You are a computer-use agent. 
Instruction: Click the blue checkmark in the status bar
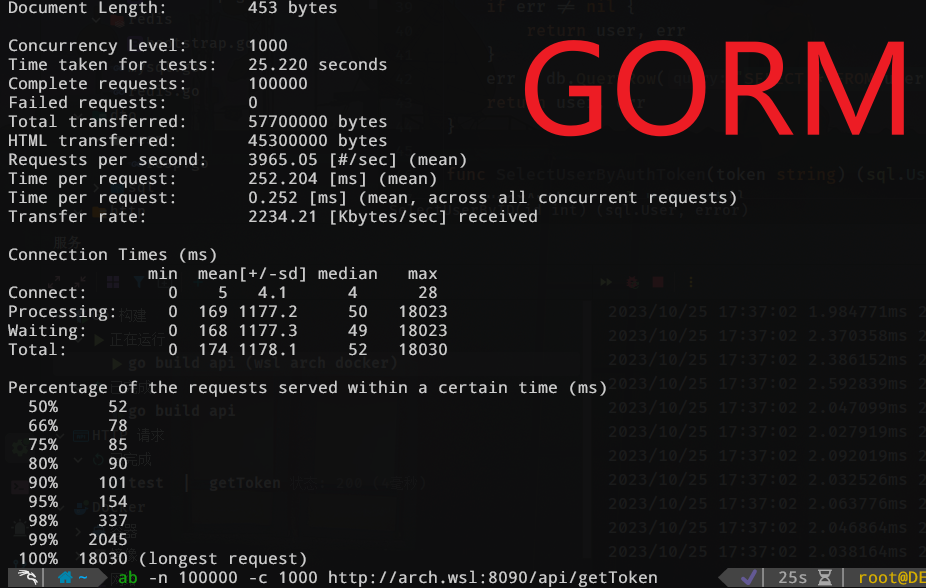pyautogui.click(x=749, y=577)
